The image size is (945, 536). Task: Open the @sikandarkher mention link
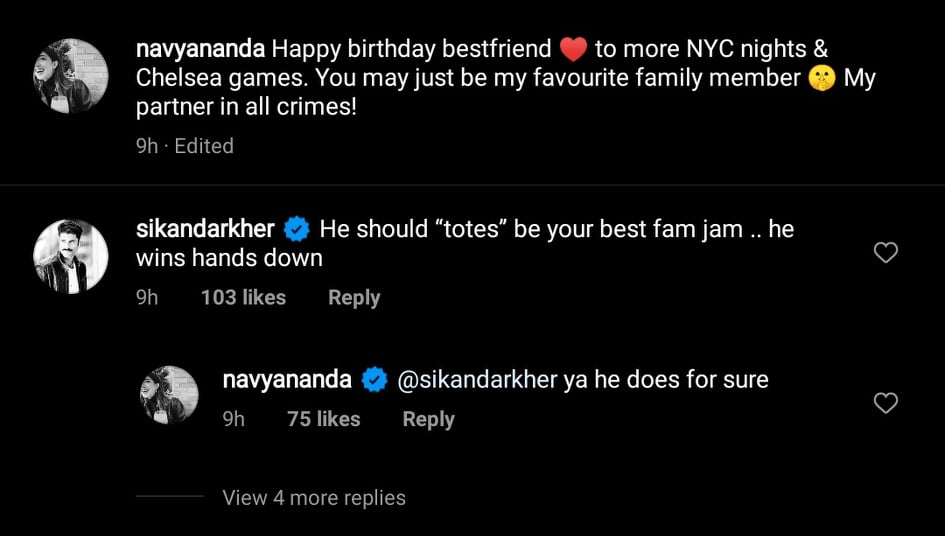(x=477, y=380)
